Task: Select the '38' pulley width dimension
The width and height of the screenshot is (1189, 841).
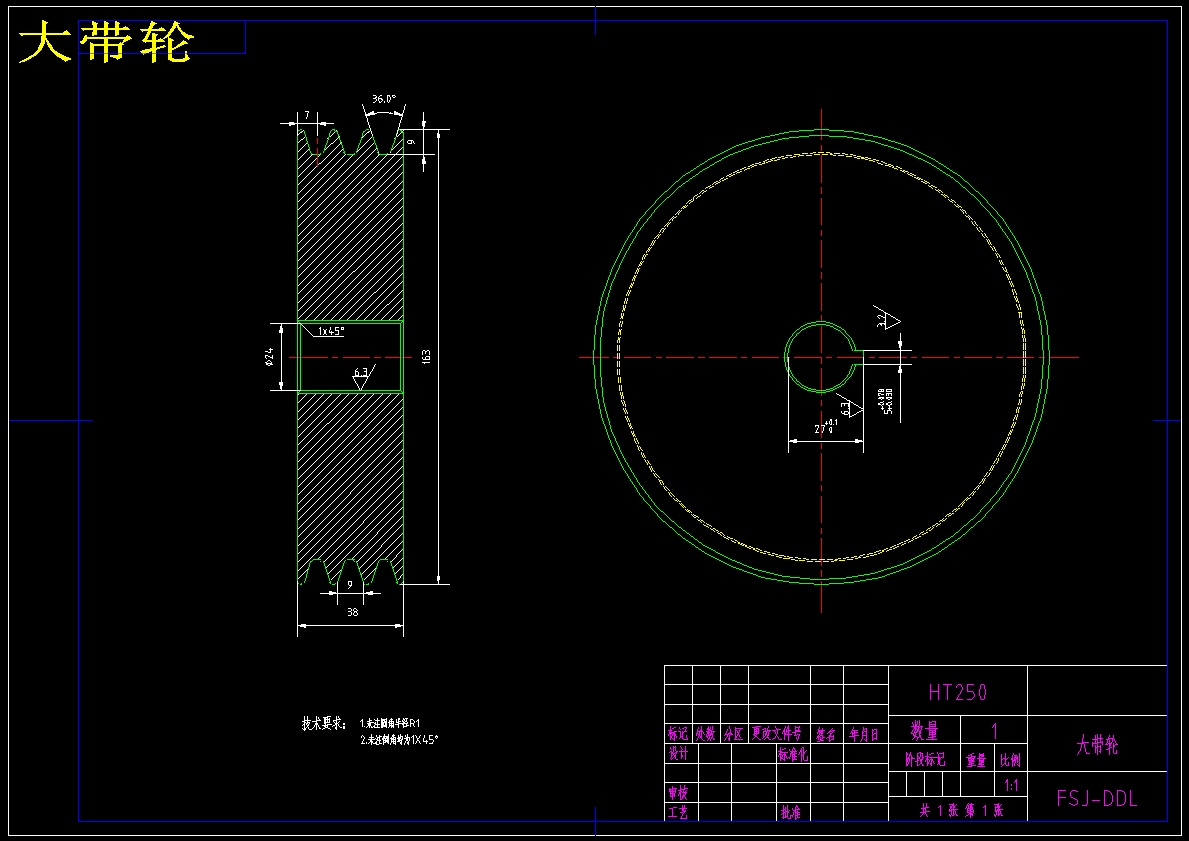Action: pos(353,612)
